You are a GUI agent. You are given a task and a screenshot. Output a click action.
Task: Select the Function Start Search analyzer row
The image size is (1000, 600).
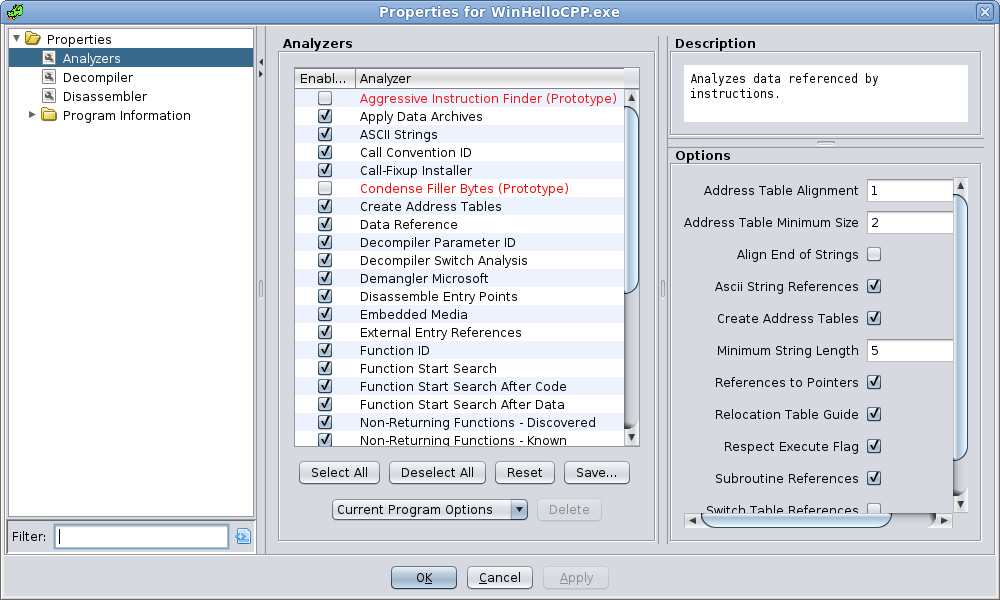(x=428, y=369)
